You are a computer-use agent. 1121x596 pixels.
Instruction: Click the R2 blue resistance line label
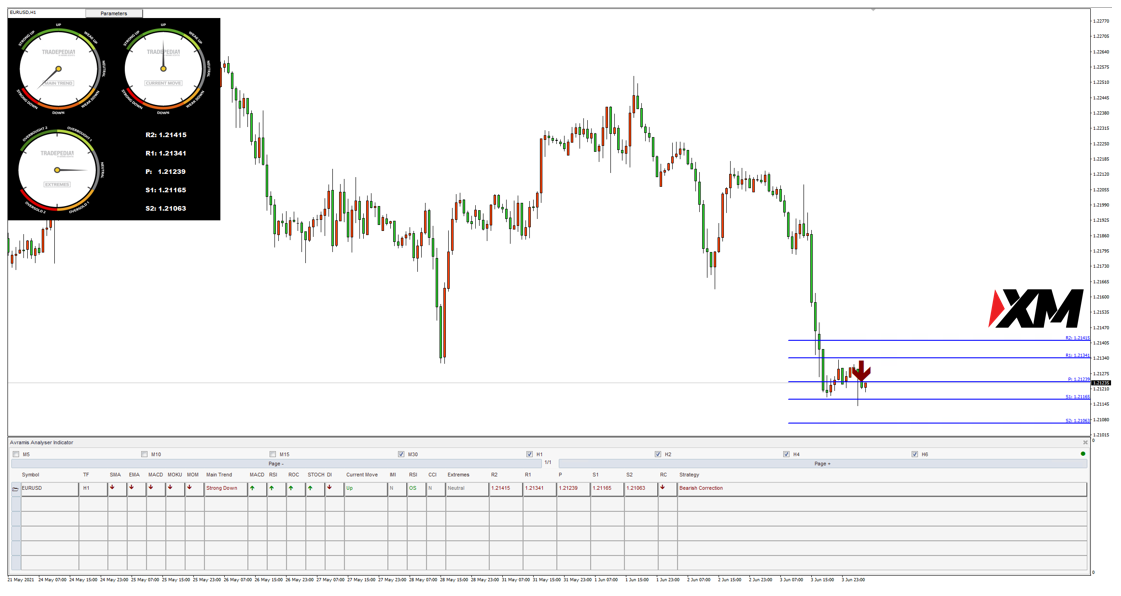(x=1077, y=337)
